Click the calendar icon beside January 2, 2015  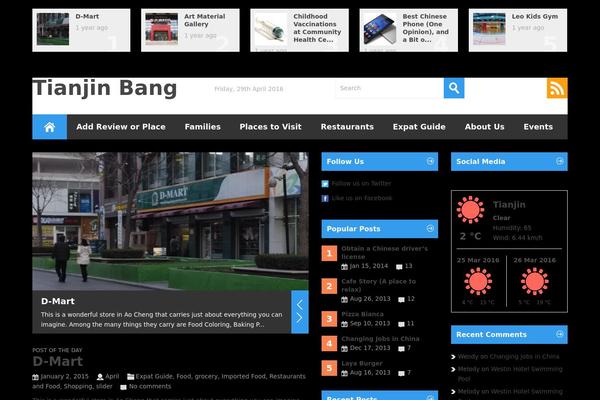pos(36,377)
